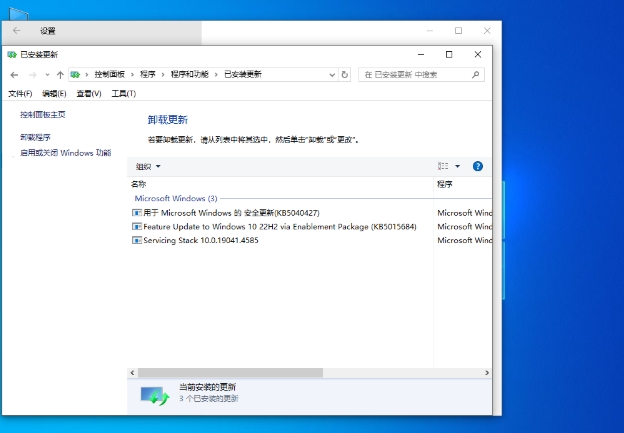The image size is (624, 433).
Task: Open the recent locations dropdown chevron
Action: click(x=47, y=75)
